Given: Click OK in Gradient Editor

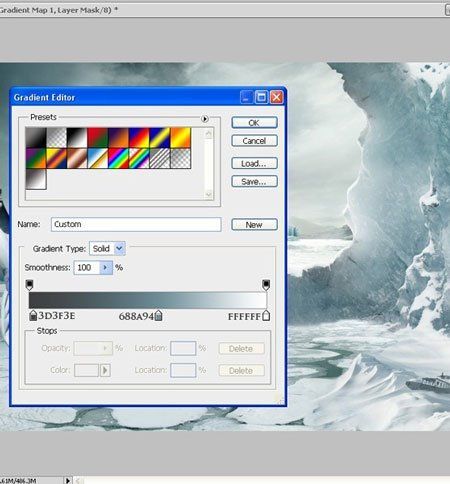Looking at the screenshot, I should (254, 123).
